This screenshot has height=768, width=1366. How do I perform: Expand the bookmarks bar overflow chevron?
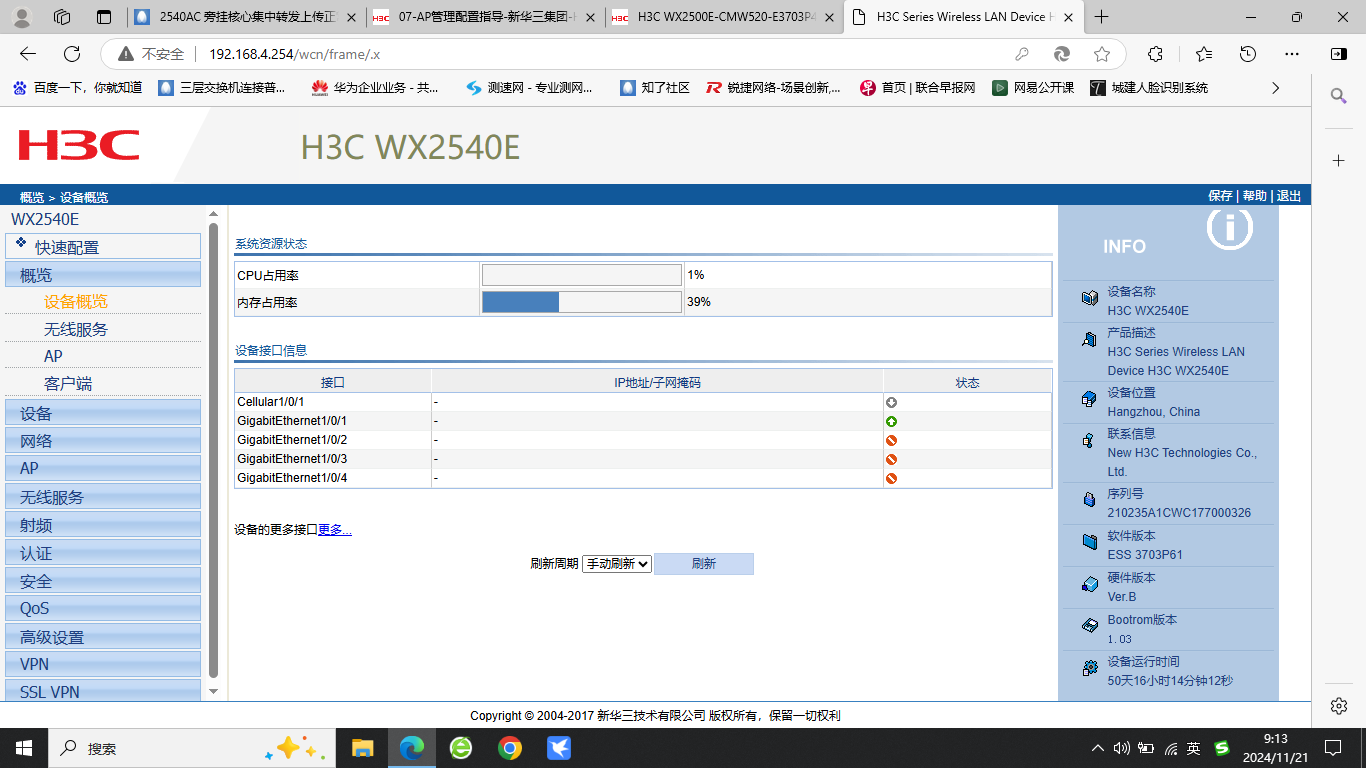tap(1275, 88)
